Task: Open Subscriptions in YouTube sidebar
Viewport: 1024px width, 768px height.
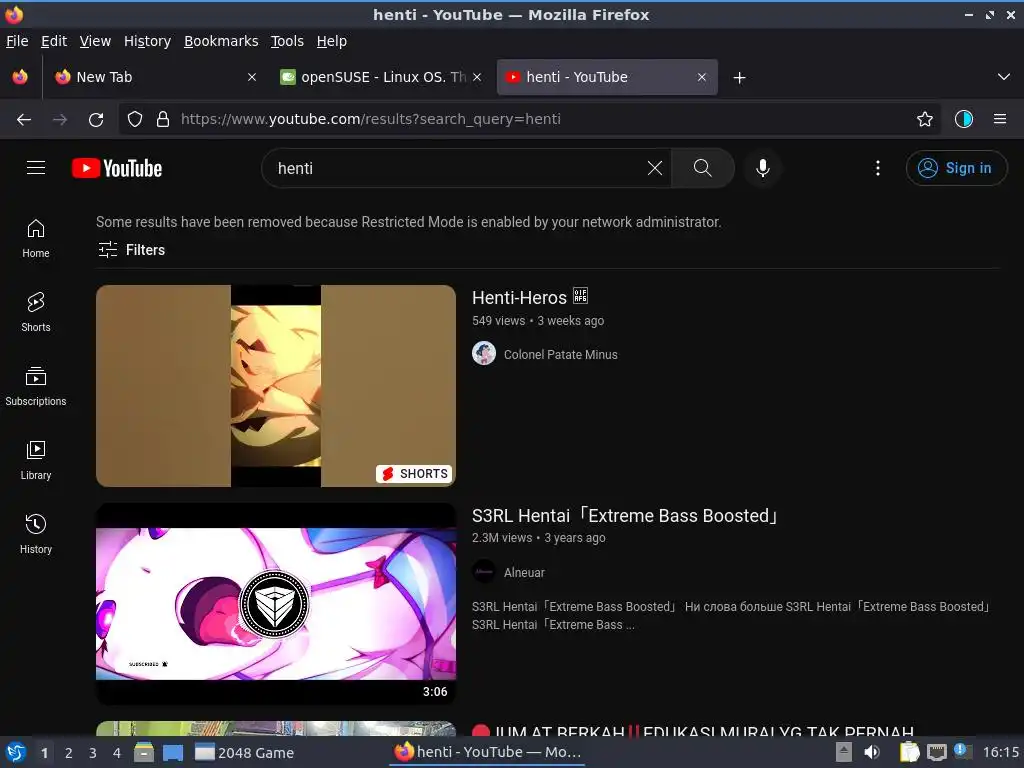Action: (x=36, y=387)
